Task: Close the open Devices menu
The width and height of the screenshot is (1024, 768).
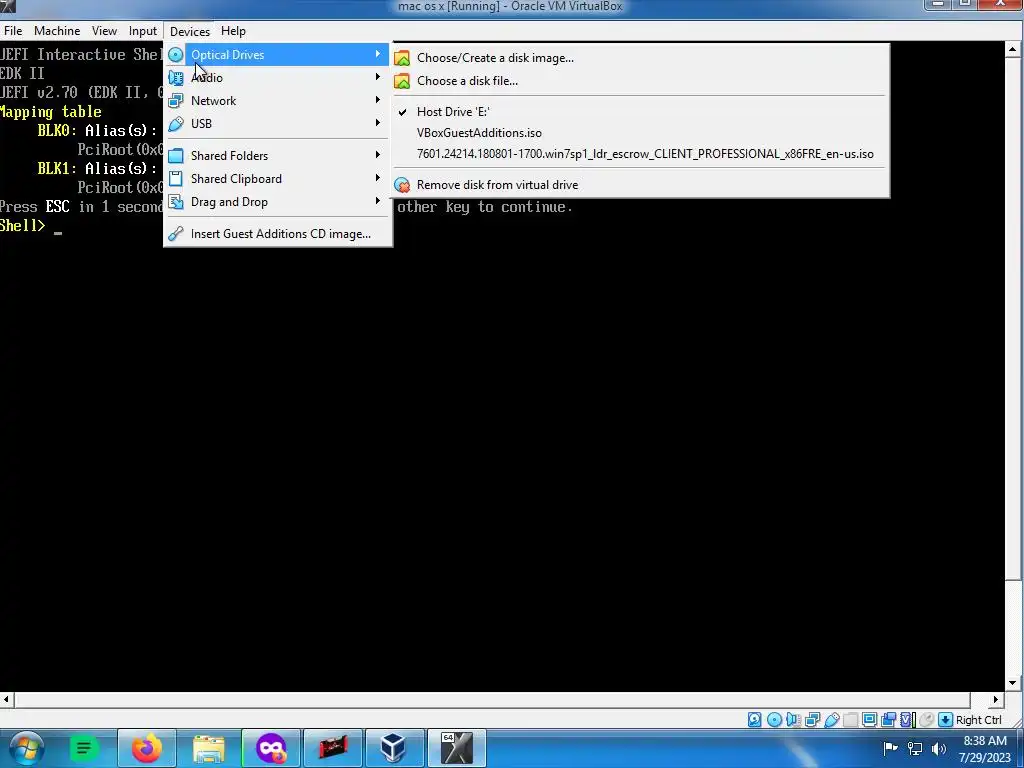Action: (x=189, y=31)
